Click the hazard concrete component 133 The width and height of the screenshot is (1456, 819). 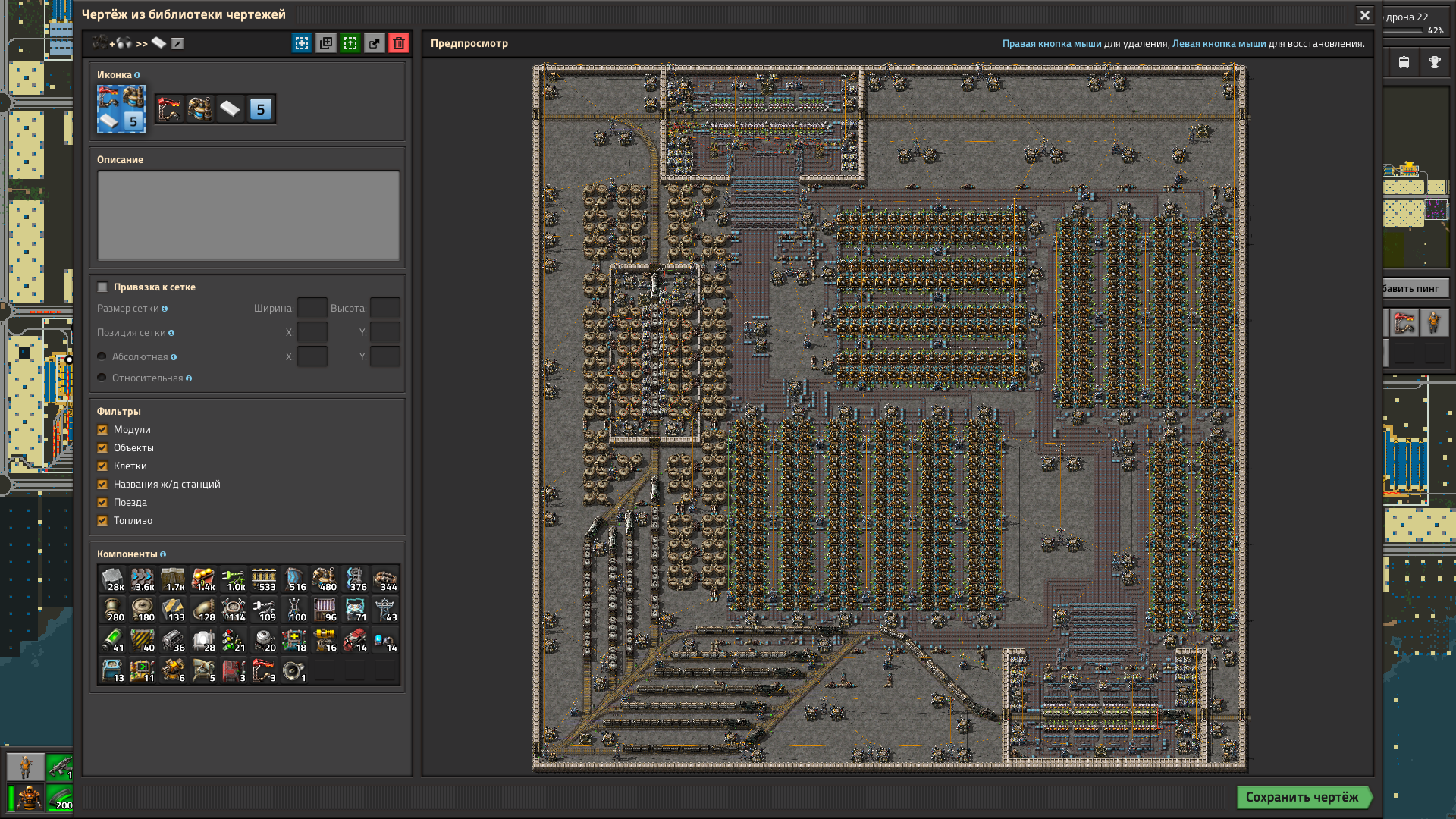(173, 610)
